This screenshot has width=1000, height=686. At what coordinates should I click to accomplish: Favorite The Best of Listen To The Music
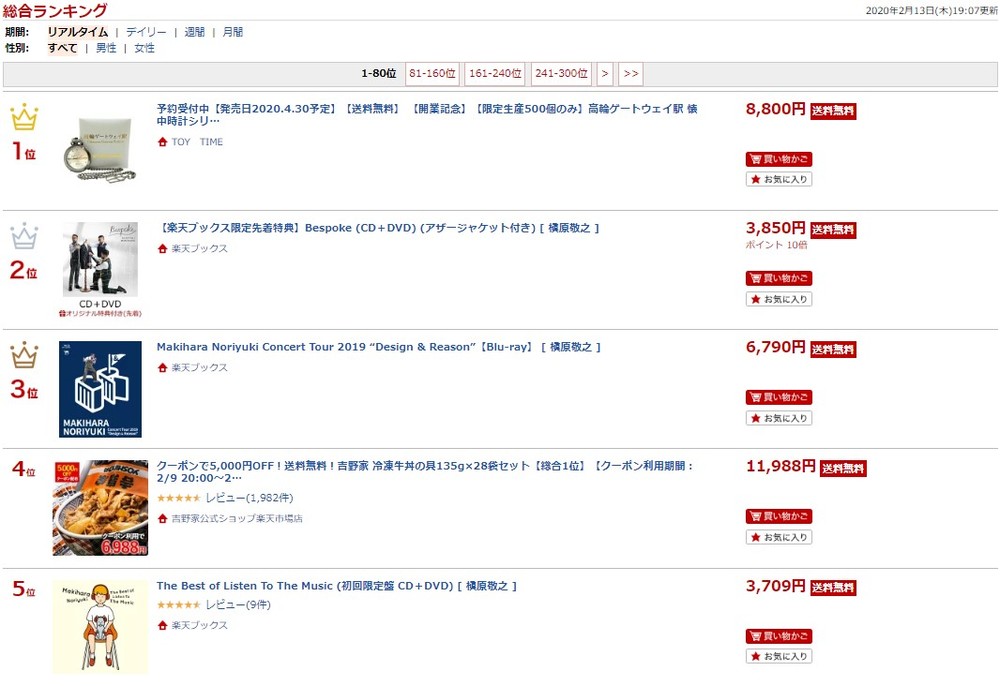tap(779, 656)
